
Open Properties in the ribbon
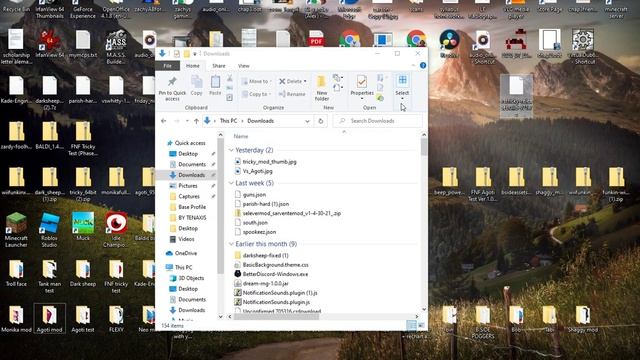pos(362,87)
